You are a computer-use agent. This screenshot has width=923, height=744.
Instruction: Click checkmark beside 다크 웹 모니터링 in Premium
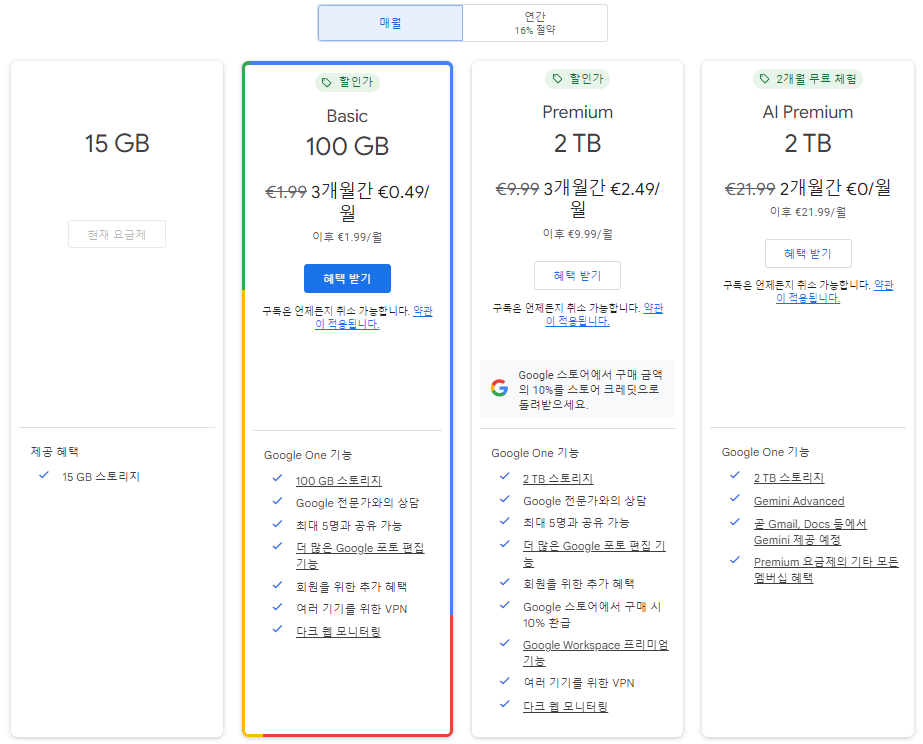(504, 704)
